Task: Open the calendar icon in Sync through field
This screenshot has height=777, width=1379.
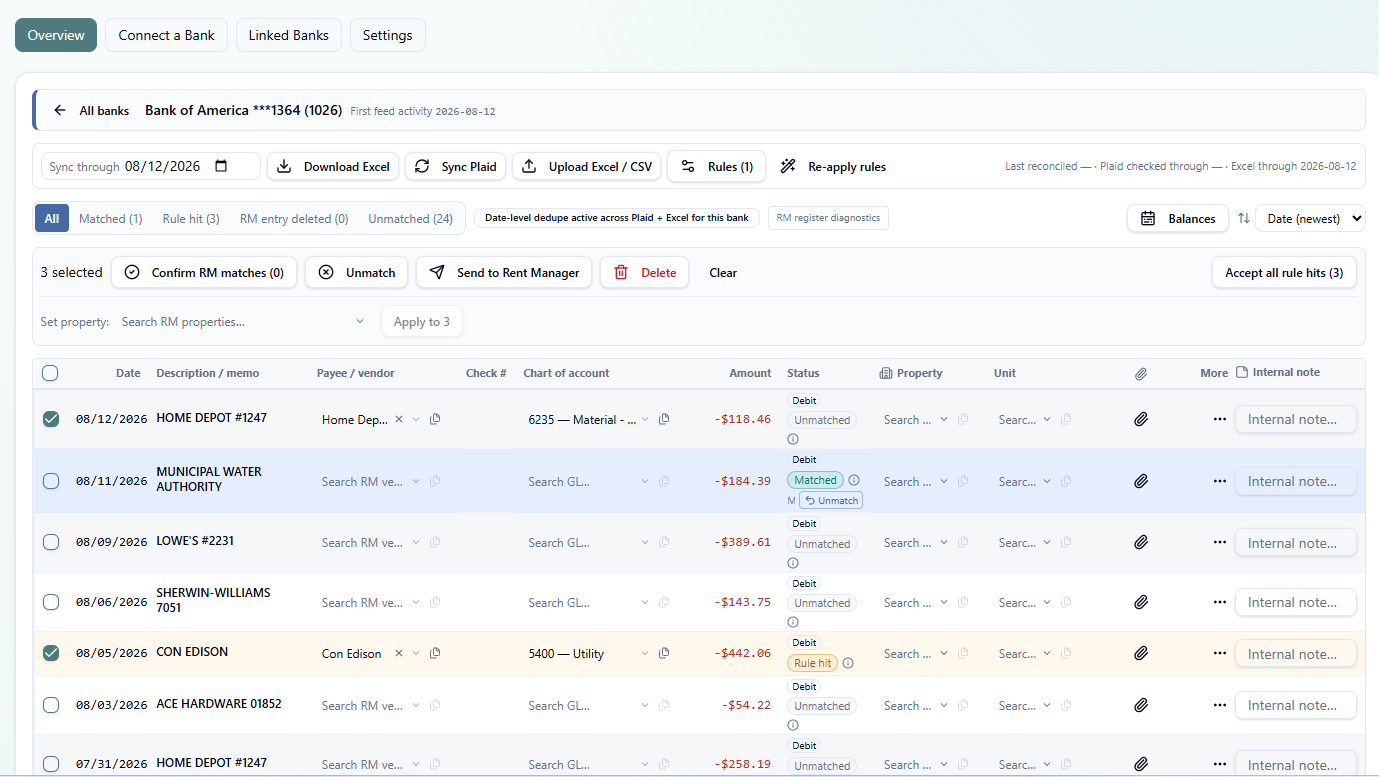Action: pos(221,166)
